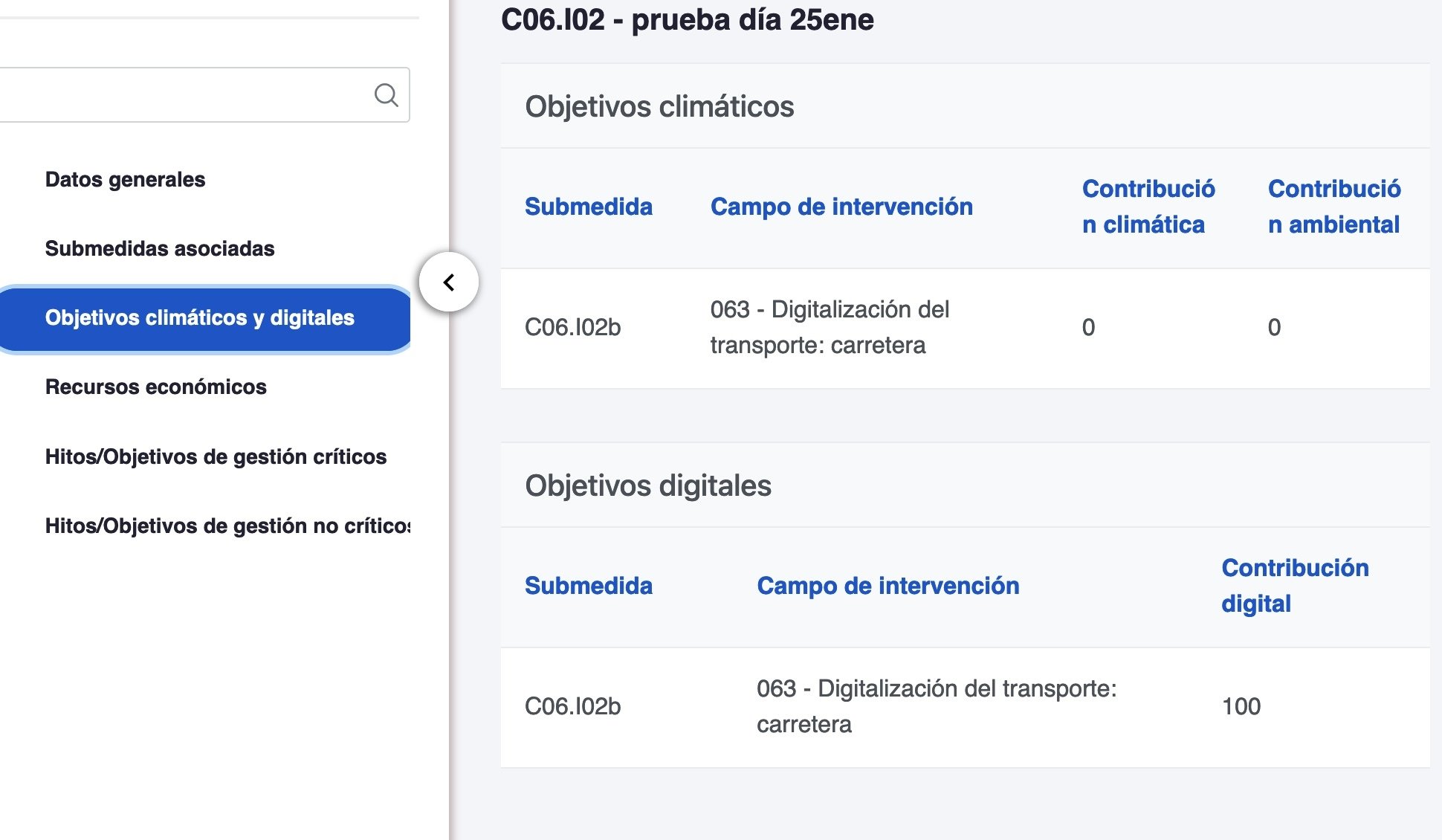Click Contribución climática column header
Image resolution: width=1442 pixels, height=840 pixels.
pyautogui.click(x=1148, y=207)
